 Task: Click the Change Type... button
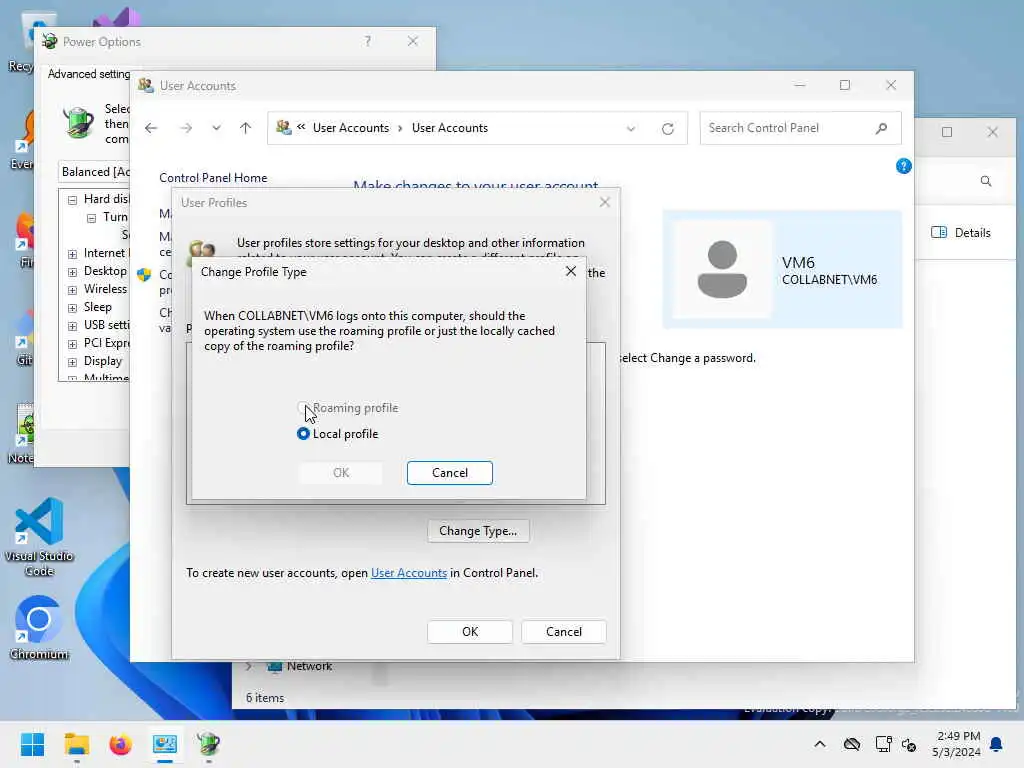478,531
